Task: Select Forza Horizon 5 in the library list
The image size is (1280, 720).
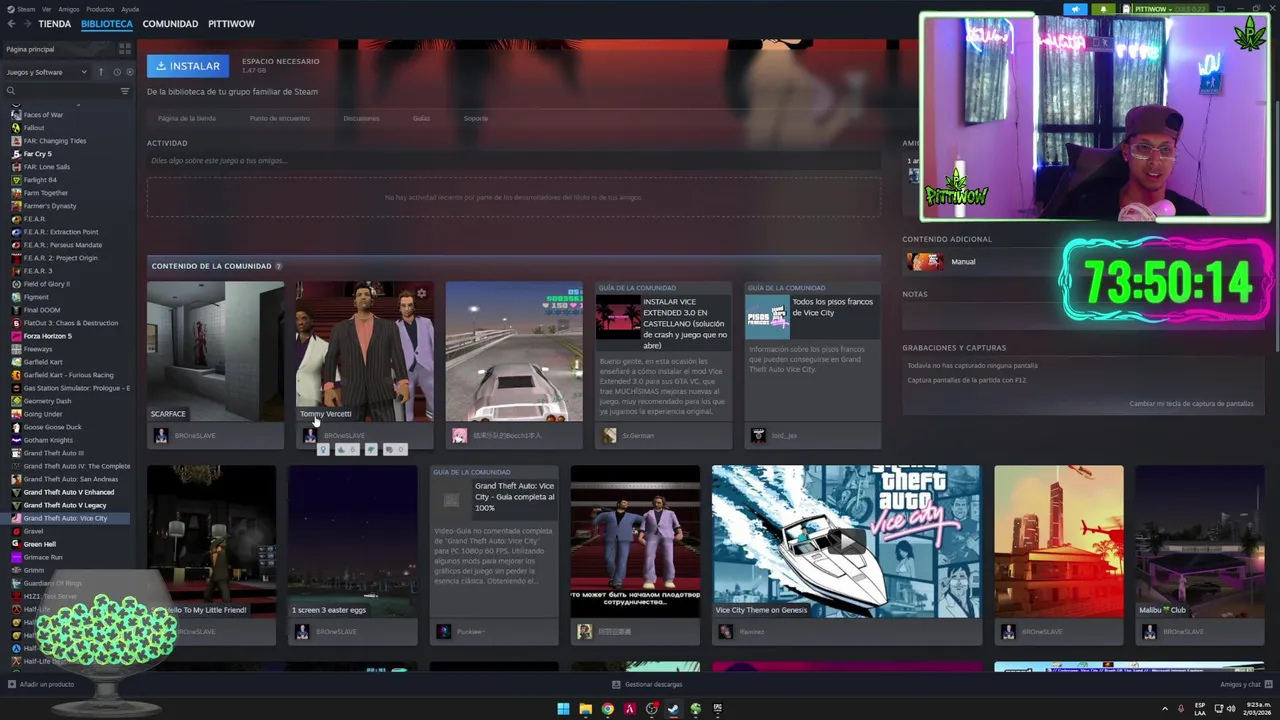Action: 47,336
